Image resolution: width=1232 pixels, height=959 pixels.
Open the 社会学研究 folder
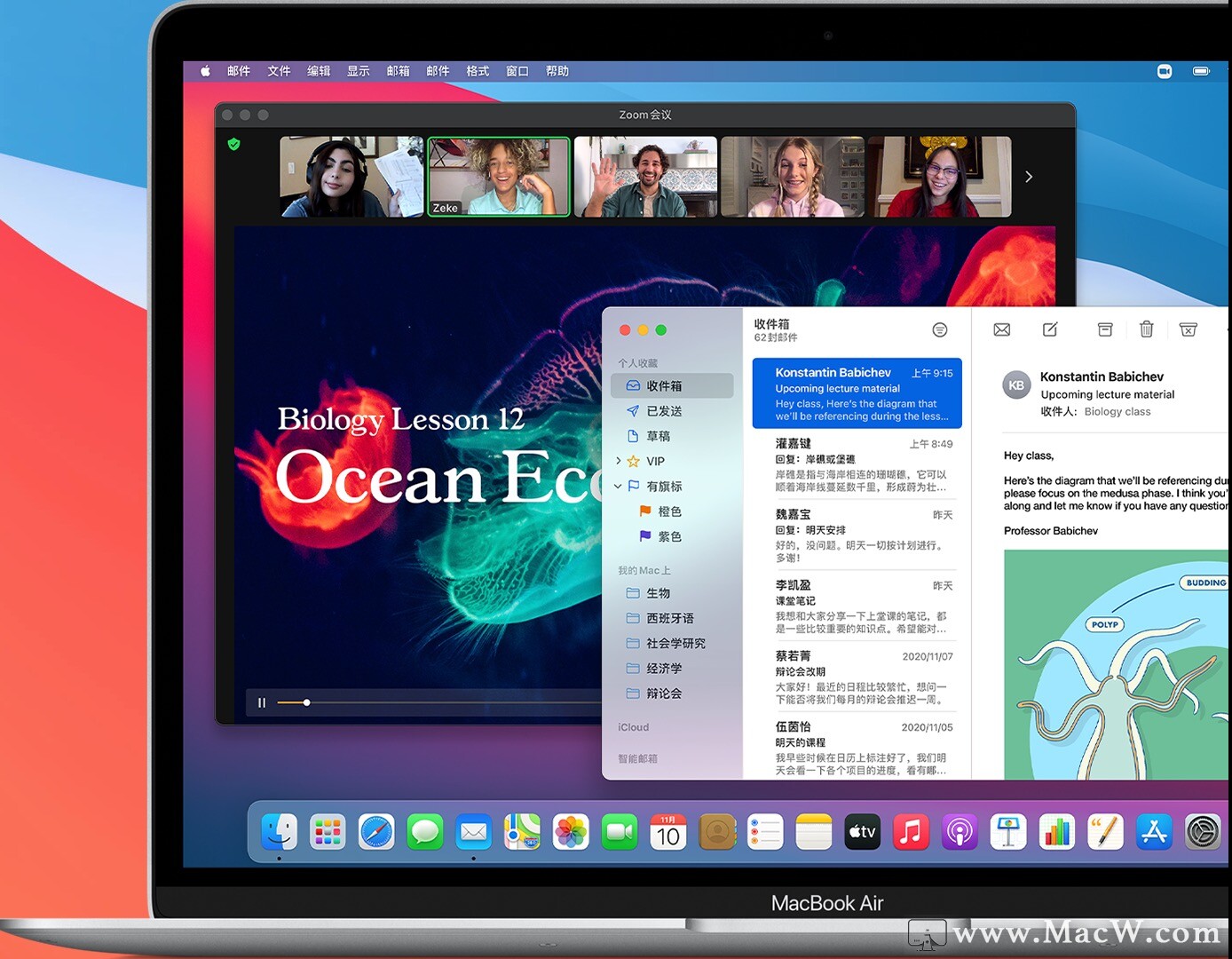pos(672,643)
